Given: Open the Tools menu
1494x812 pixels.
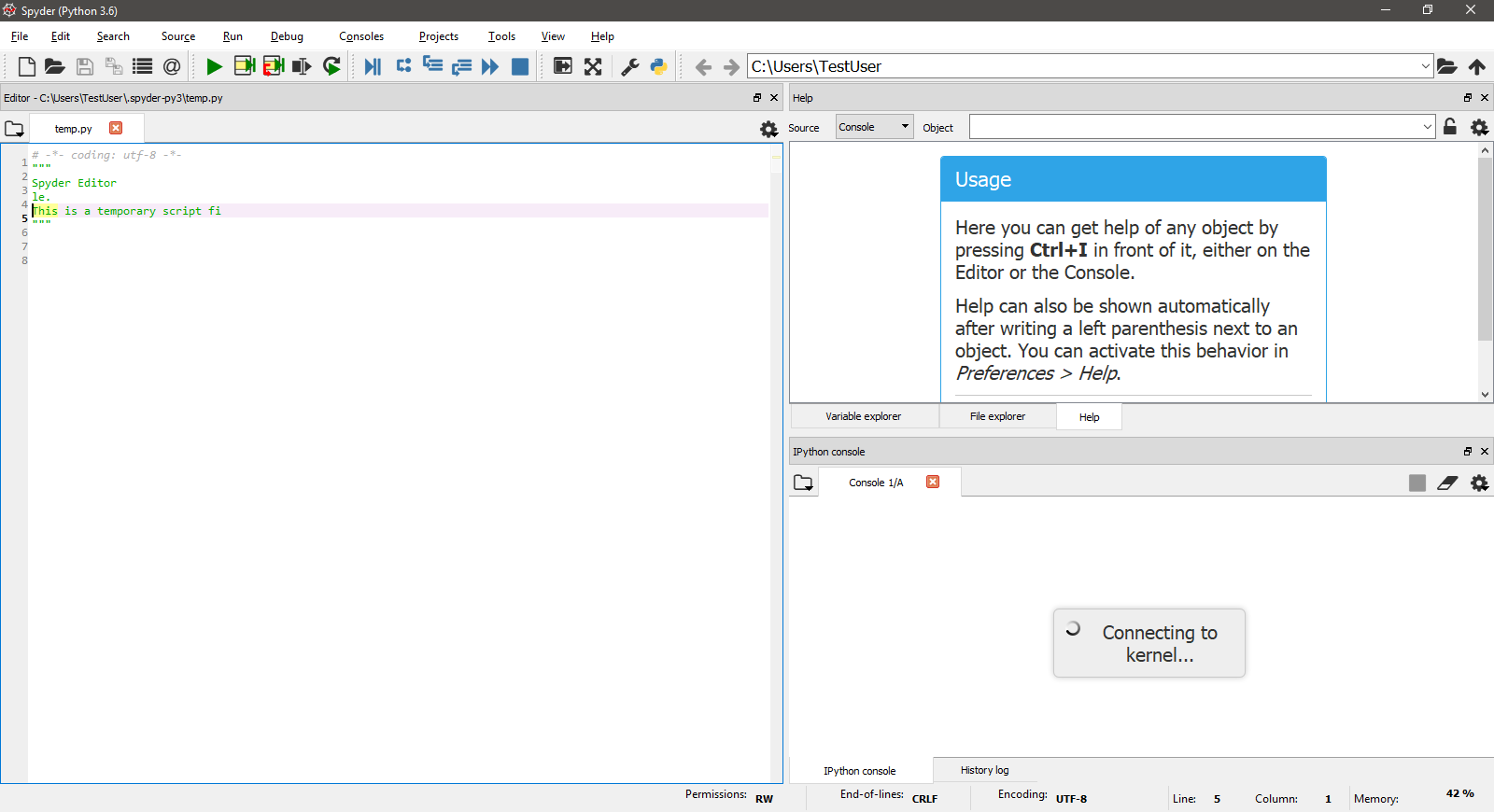Looking at the screenshot, I should tap(501, 36).
